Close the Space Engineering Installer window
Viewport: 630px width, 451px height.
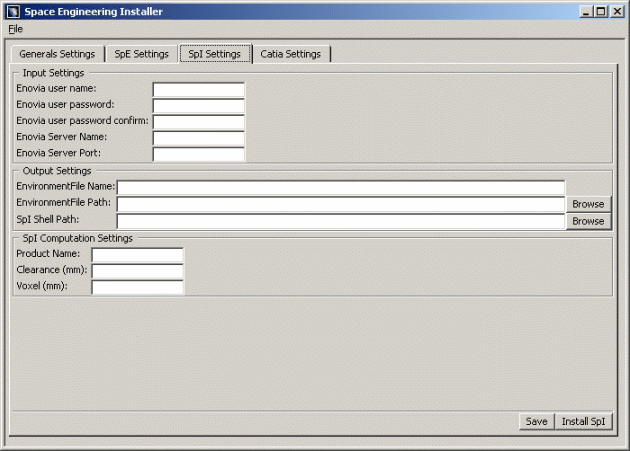[x=617, y=12]
